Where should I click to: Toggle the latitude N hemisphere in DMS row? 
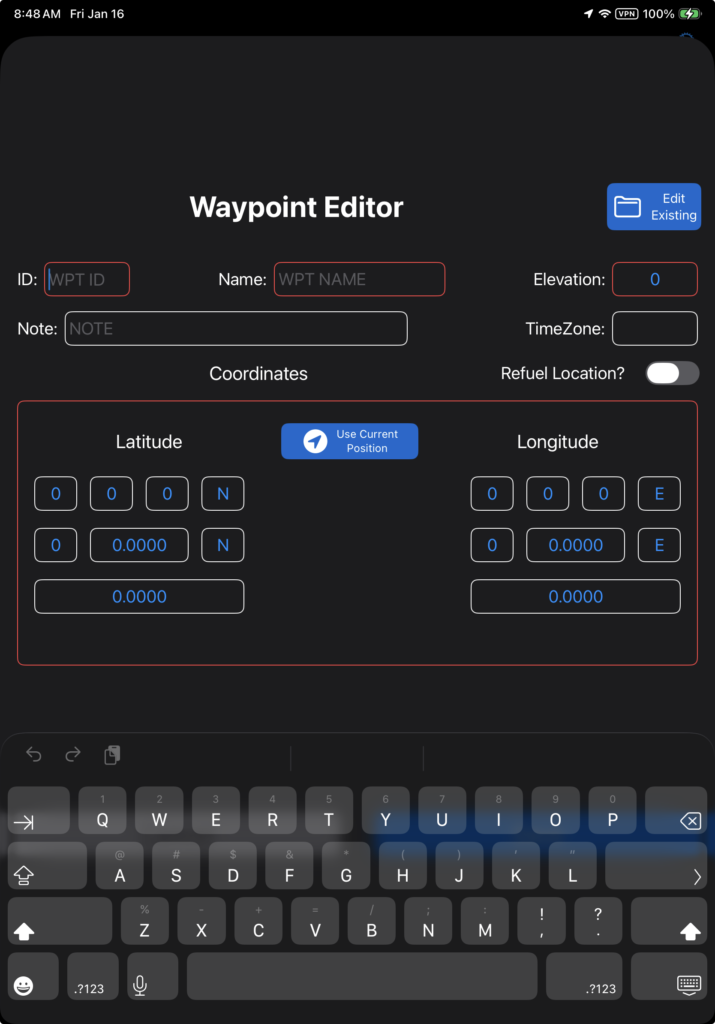pyautogui.click(x=223, y=494)
